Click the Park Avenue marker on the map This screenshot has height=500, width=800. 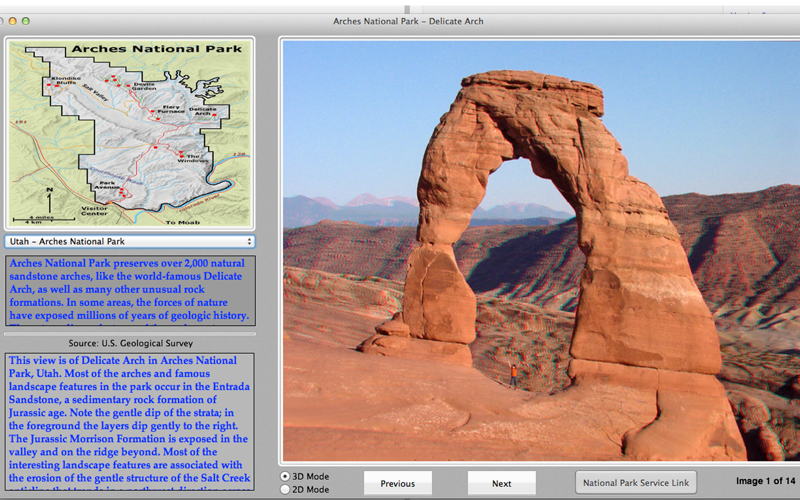pos(121,191)
